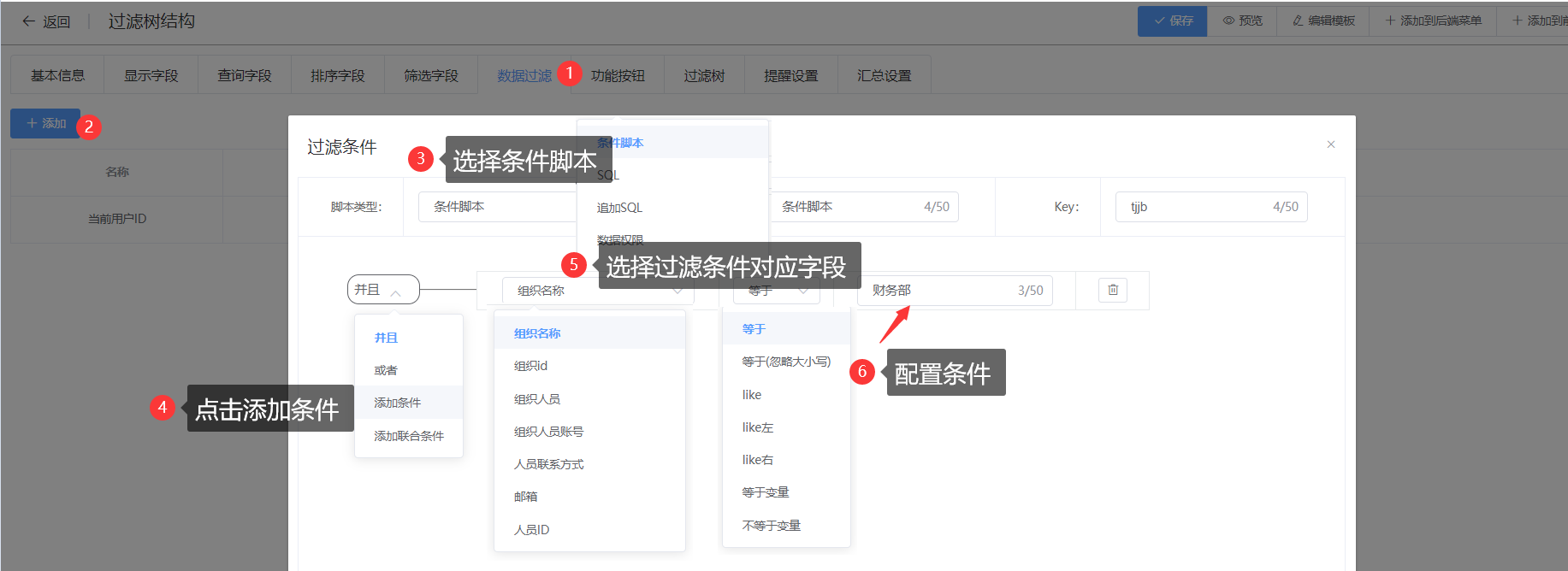This screenshot has height=571, width=1568.
Task: Choose like左 operator option
Action: tap(758, 427)
